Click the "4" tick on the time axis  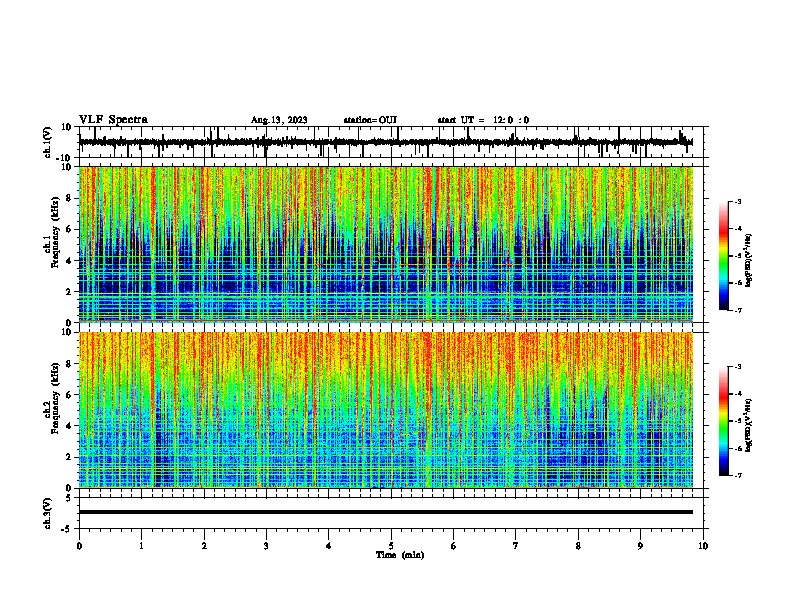click(x=328, y=546)
